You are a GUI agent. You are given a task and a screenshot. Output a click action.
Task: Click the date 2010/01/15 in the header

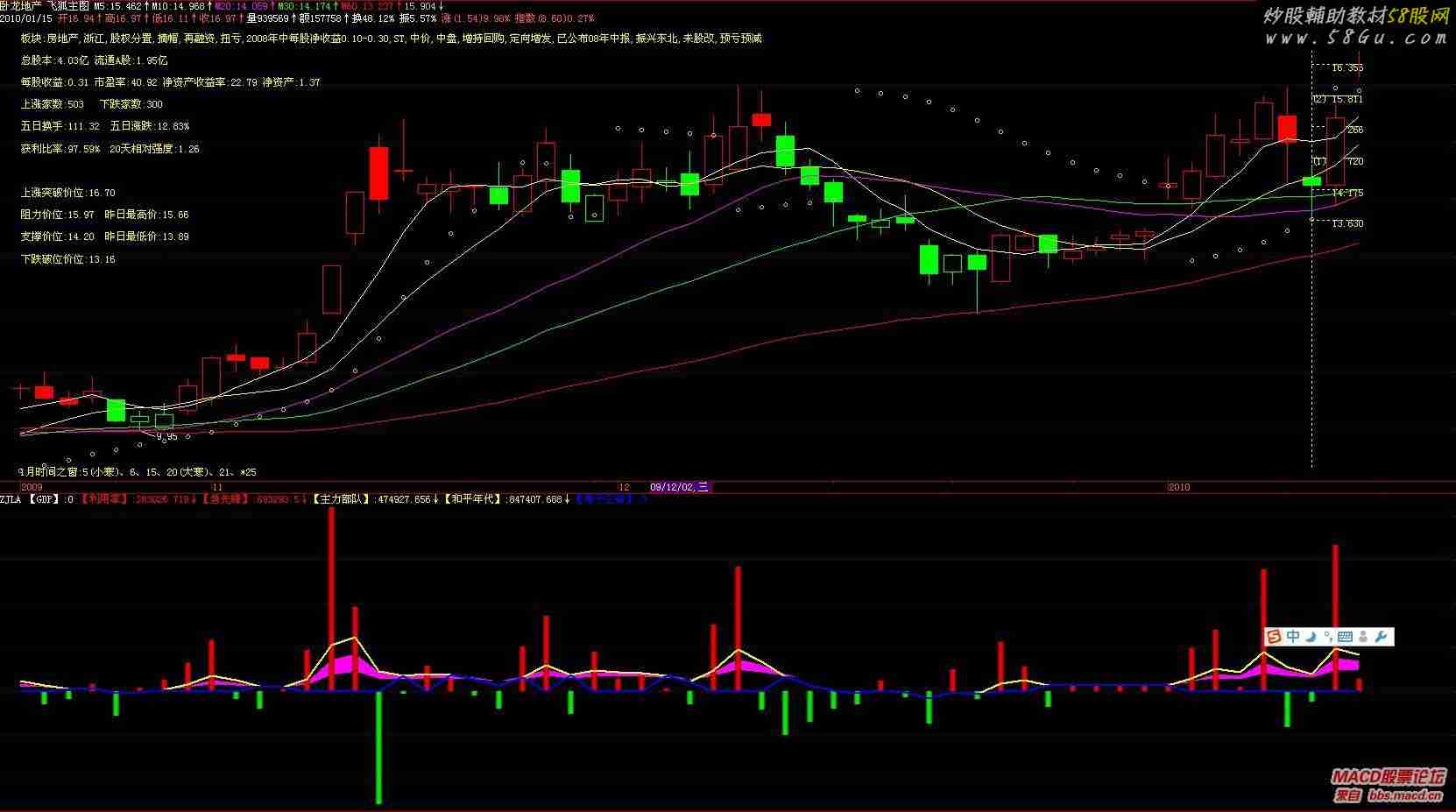coord(26,18)
